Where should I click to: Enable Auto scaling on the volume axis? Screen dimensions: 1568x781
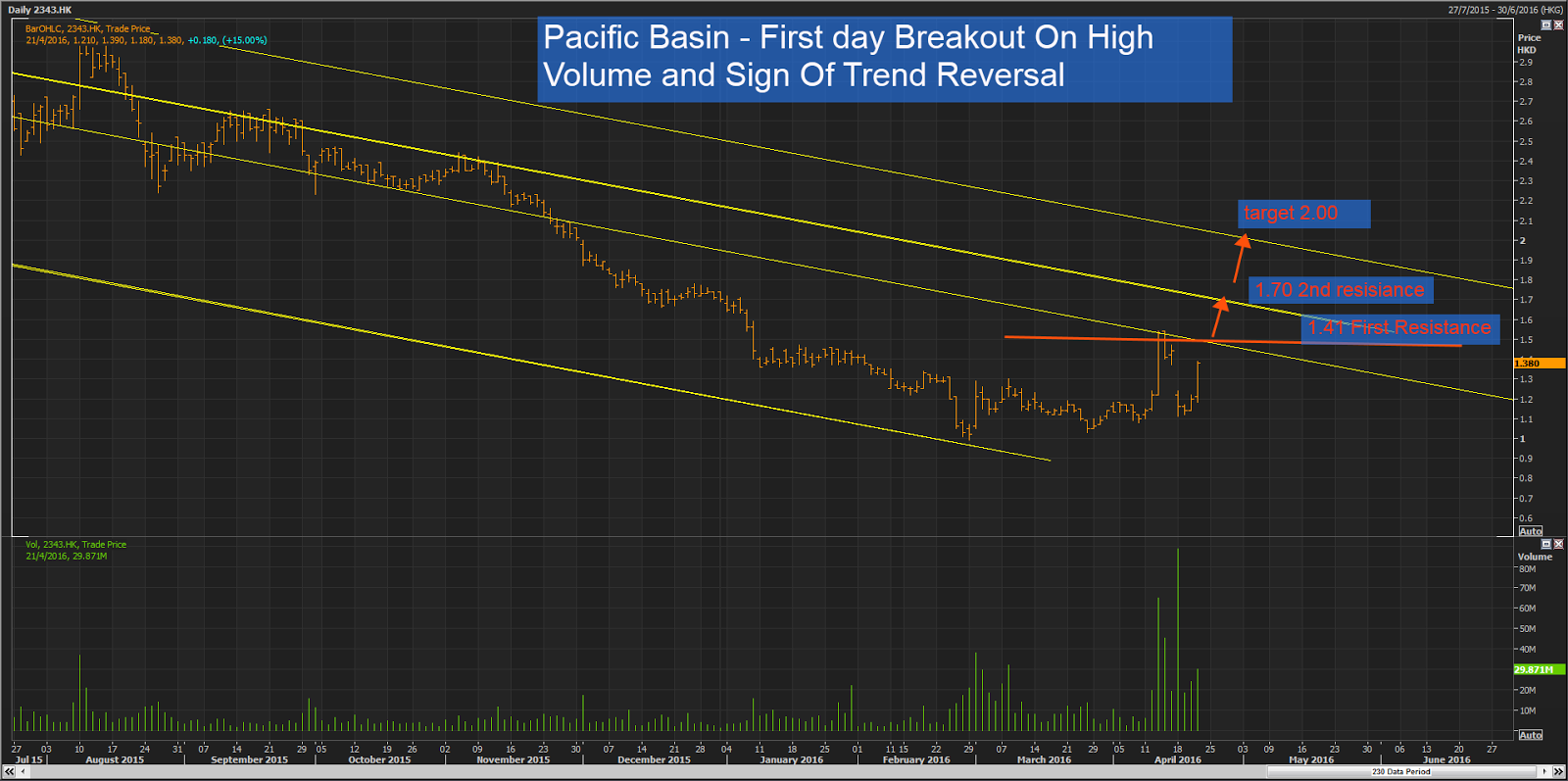(x=1531, y=735)
